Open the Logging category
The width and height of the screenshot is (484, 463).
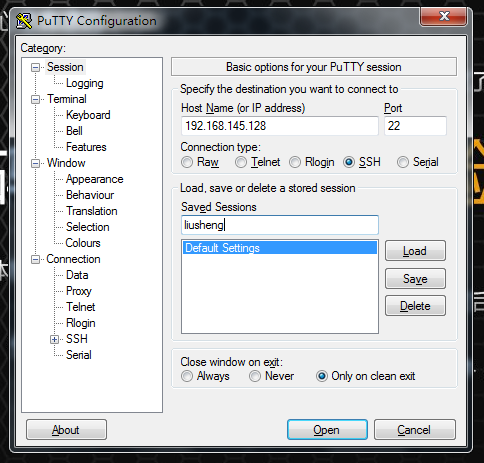click(85, 83)
